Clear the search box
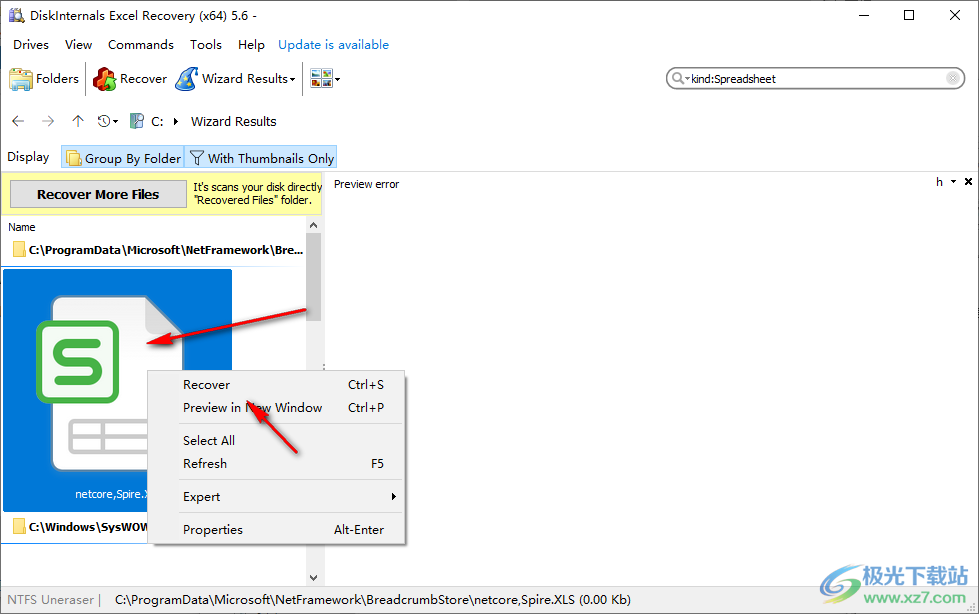 [953, 78]
